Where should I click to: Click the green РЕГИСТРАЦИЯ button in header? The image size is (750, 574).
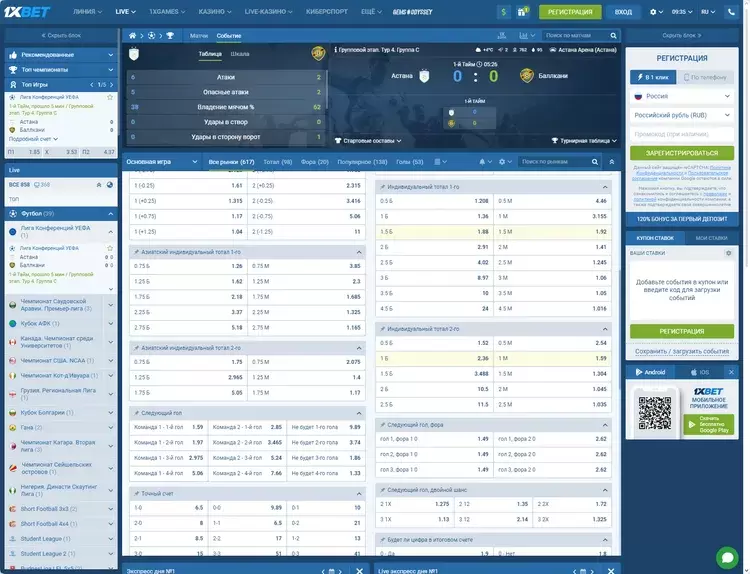click(570, 12)
